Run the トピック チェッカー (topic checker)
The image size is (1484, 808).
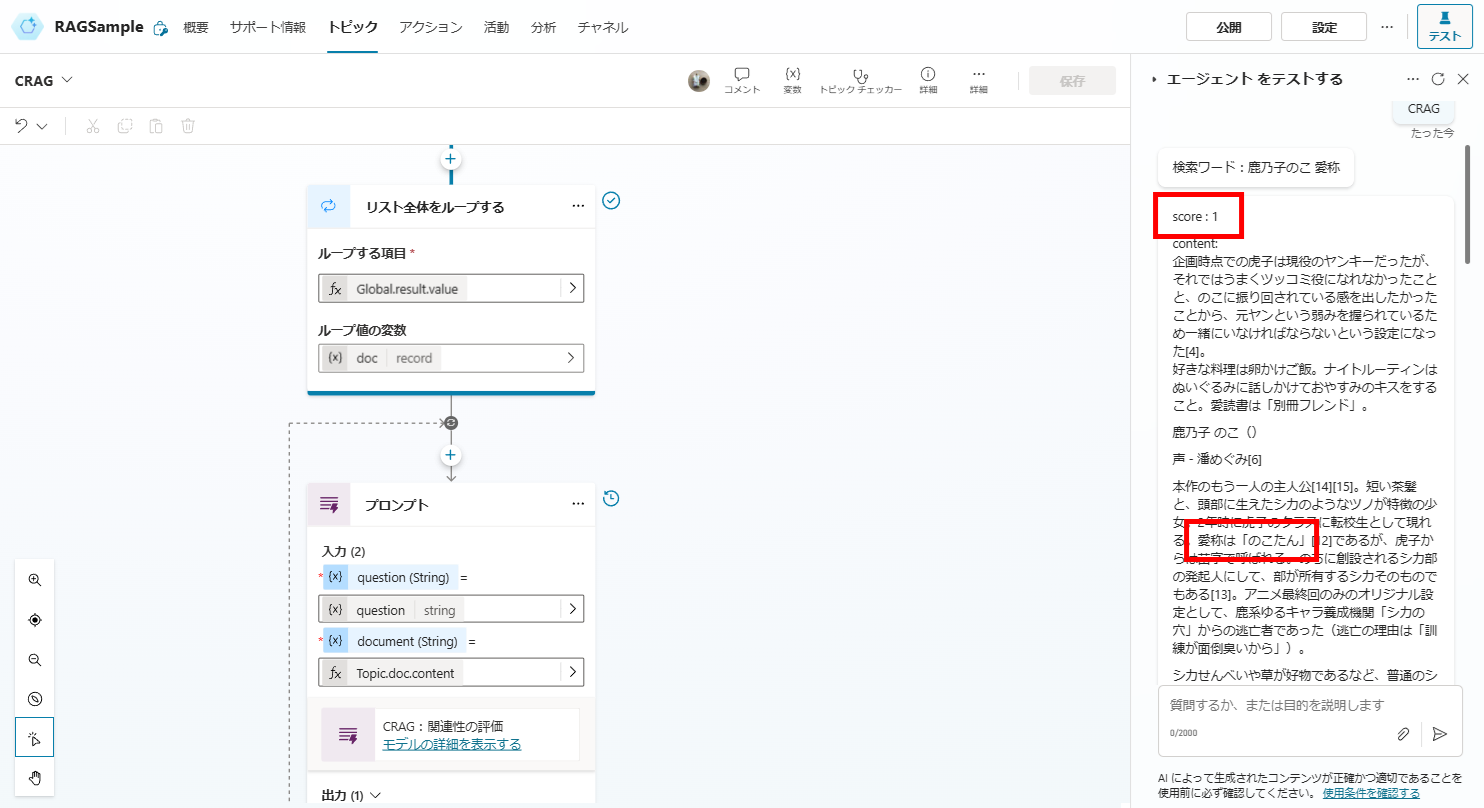pos(860,80)
